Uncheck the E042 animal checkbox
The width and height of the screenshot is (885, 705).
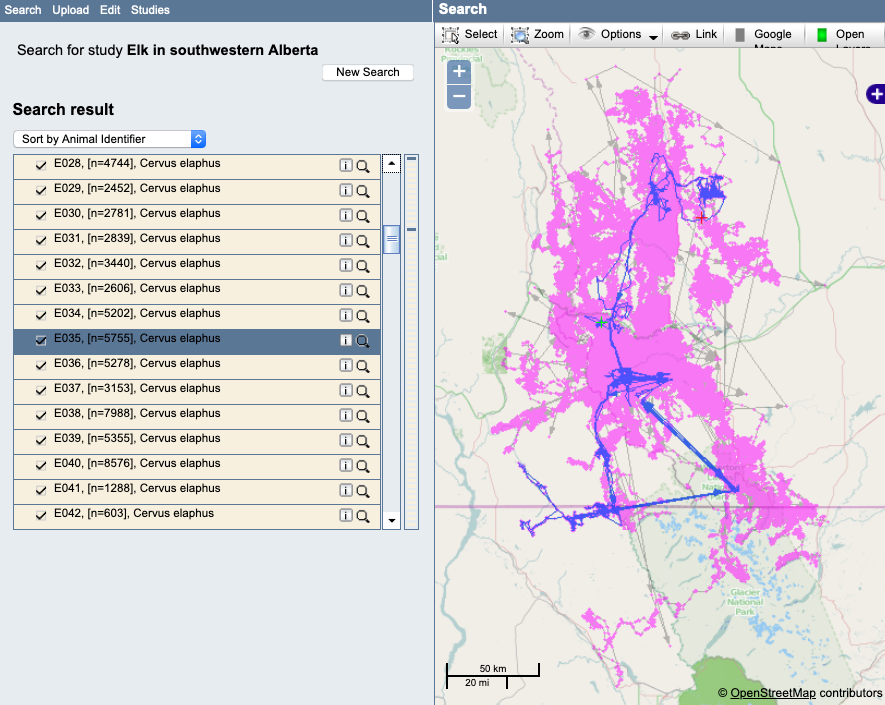[41, 515]
